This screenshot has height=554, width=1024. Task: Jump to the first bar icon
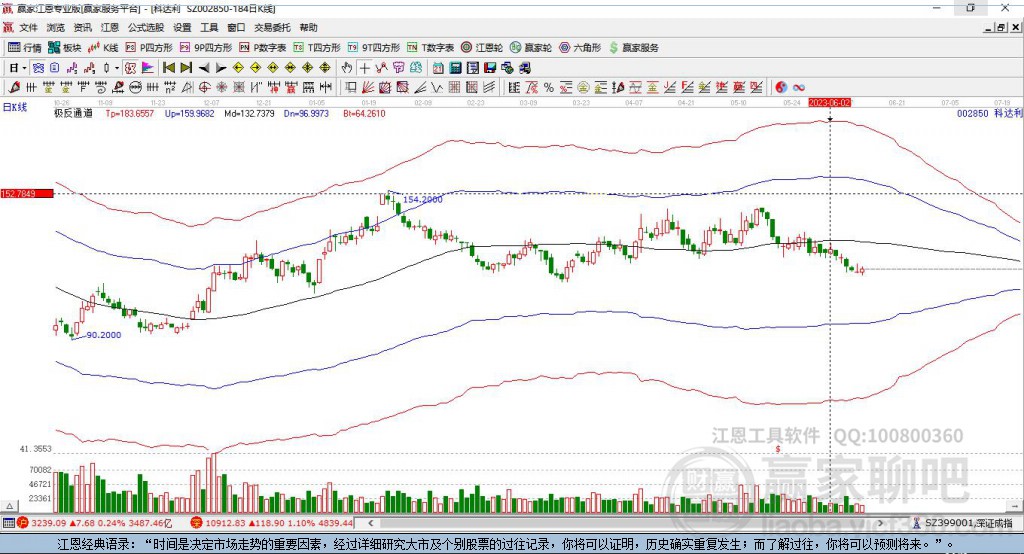[169, 68]
